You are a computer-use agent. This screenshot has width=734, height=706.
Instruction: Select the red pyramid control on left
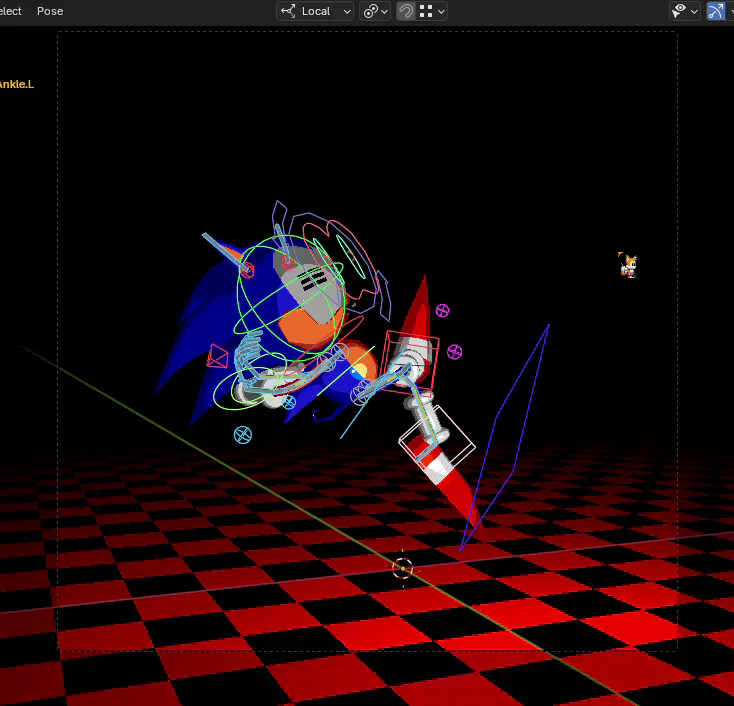pos(217,357)
